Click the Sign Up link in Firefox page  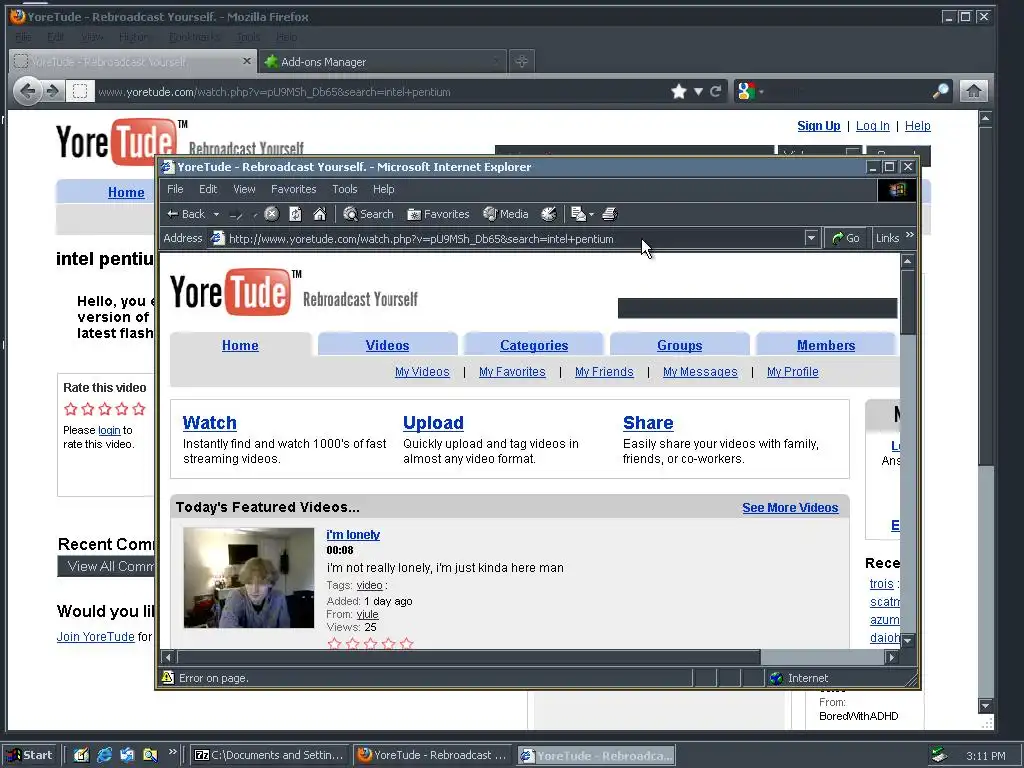coord(819,126)
